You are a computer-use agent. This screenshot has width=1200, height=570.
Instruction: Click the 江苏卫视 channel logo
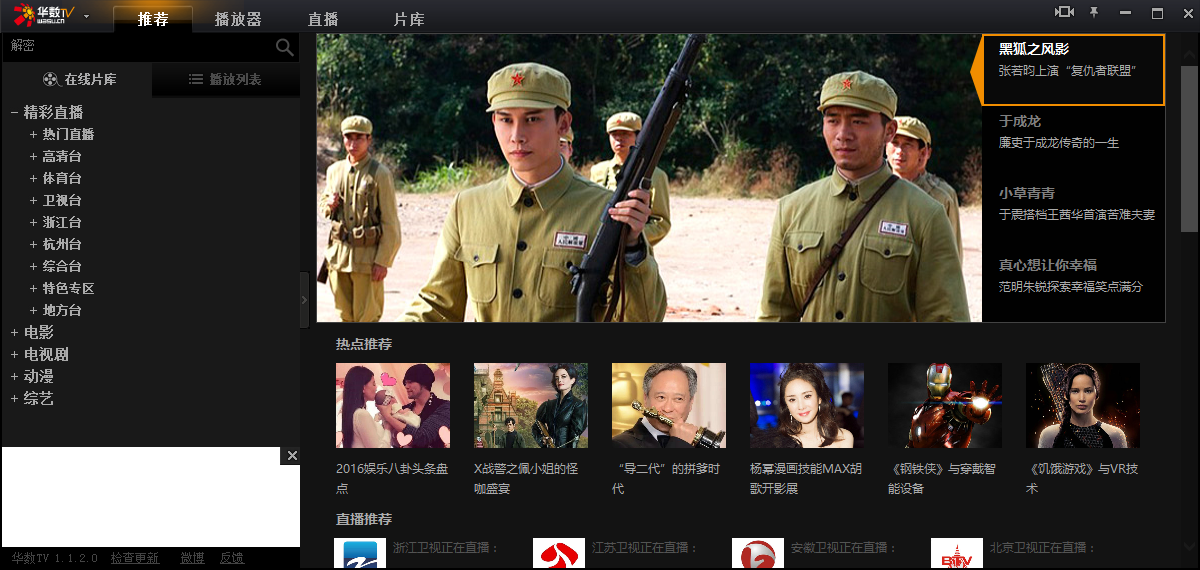[x=558, y=553]
